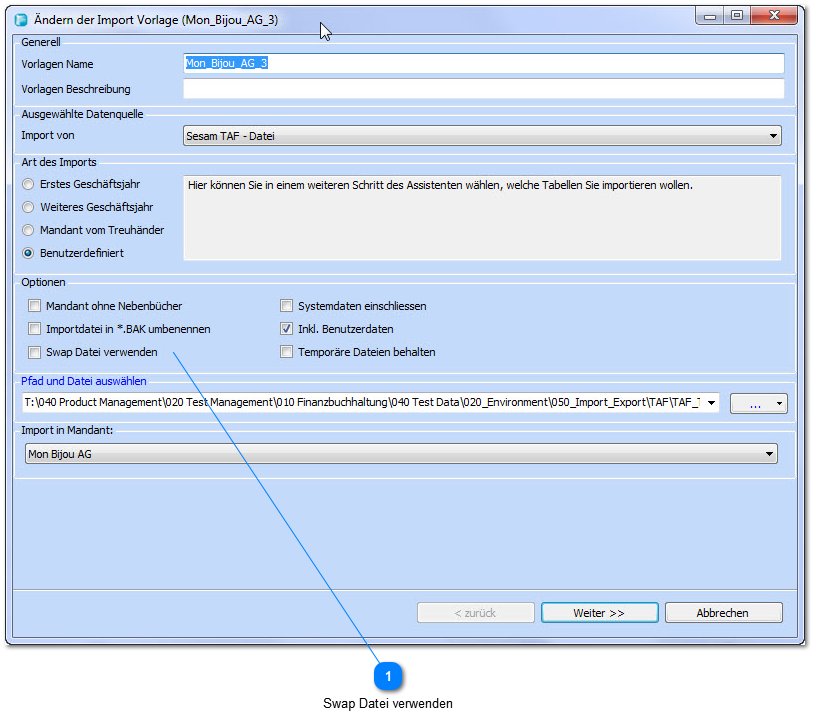This screenshot has width=814, height=727.
Task: Uncheck "Inkl. Benutzerdaten"
Action: click(x=286, y=329)
